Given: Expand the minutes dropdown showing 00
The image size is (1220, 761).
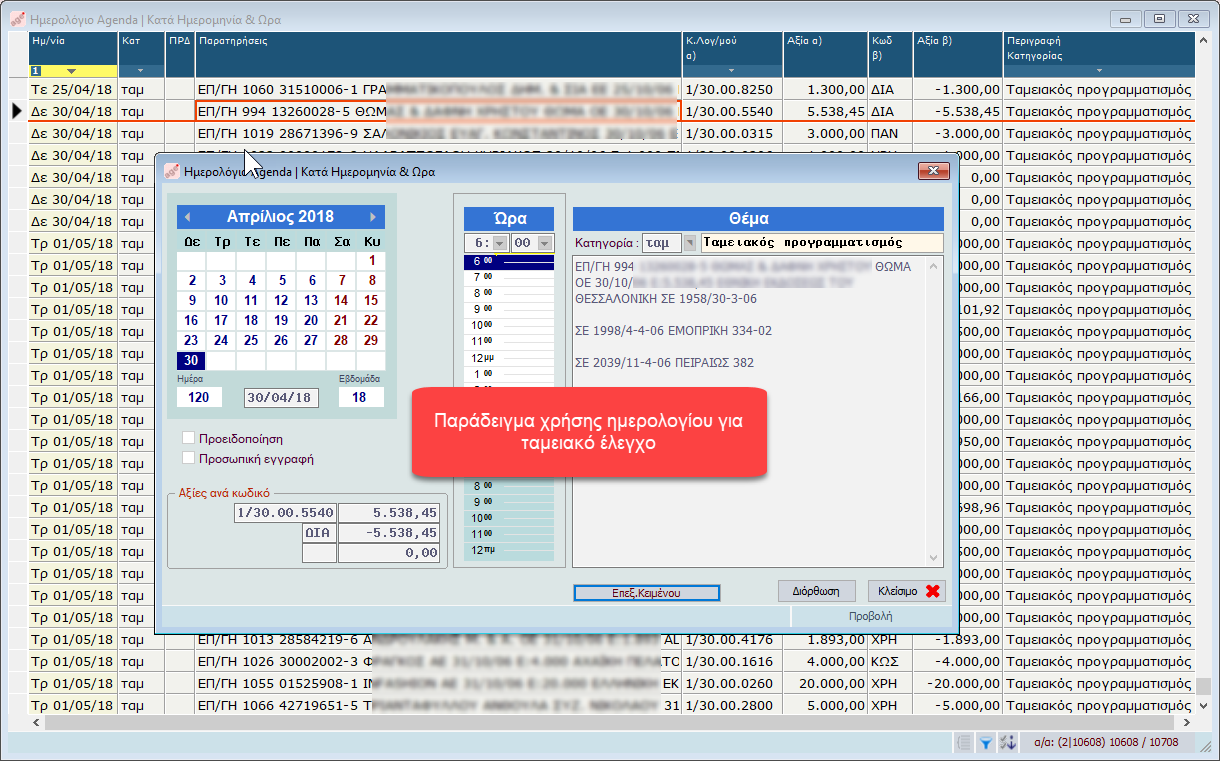Looking at the screenshot, I should (545, 243).
